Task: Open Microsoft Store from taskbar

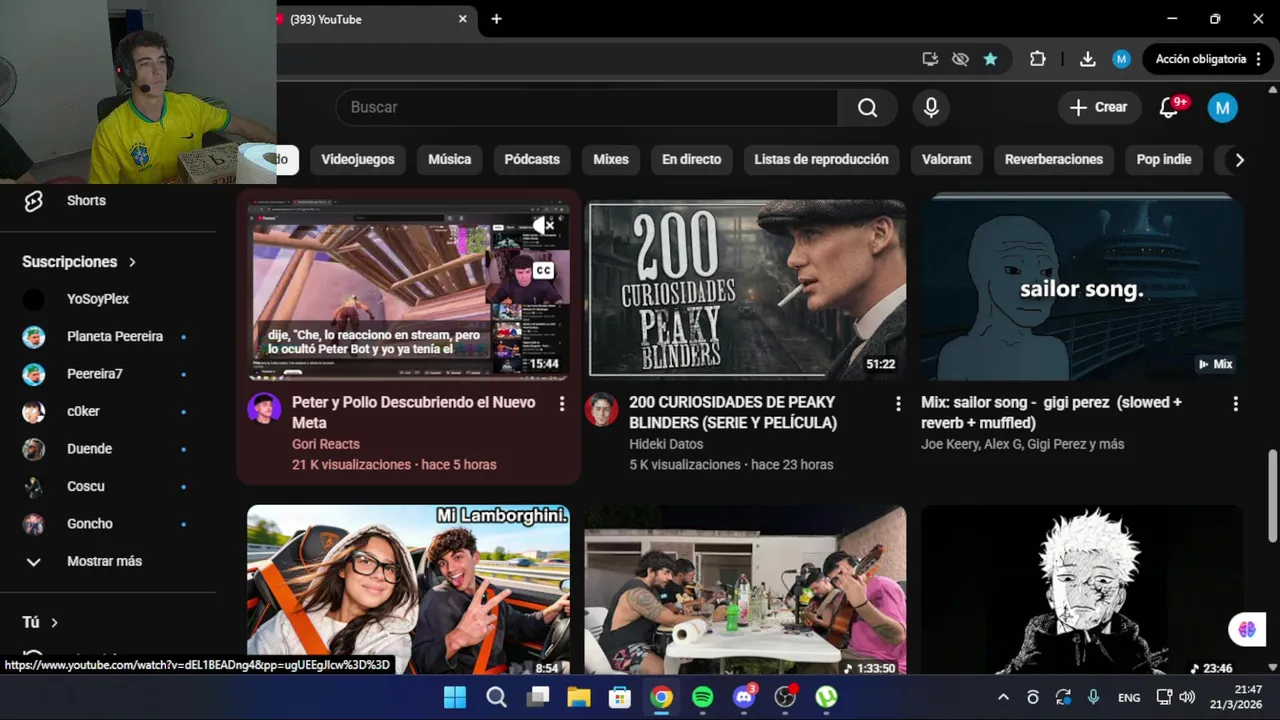Action: coord(620,697)
